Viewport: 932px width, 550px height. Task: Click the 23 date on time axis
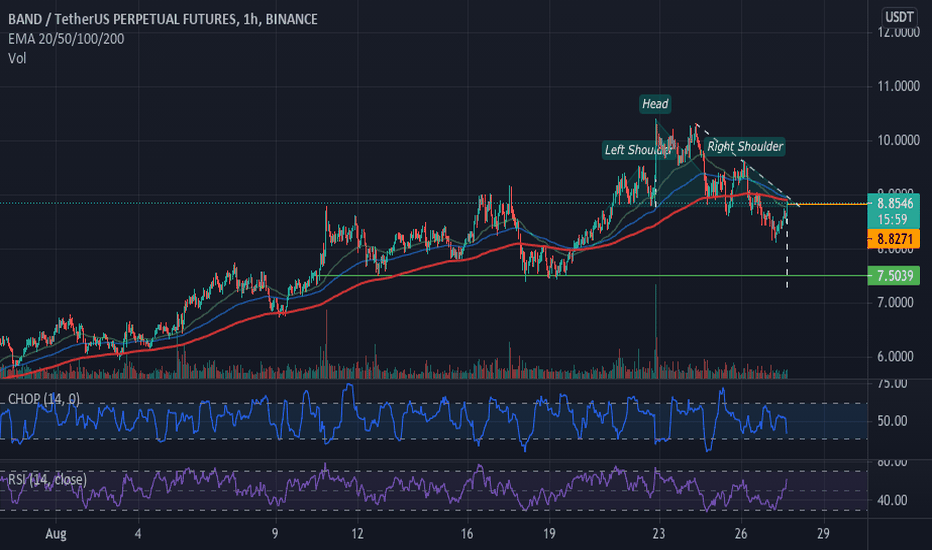coord(659,534)
